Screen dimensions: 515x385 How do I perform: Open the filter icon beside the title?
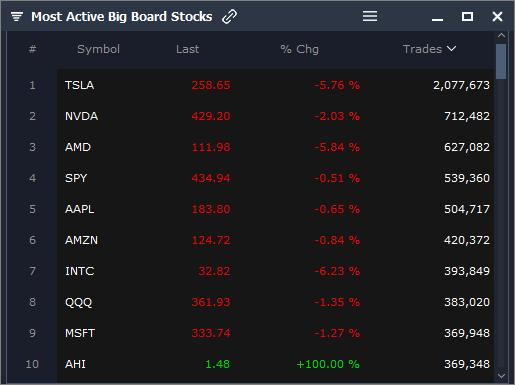pos(17,16)
